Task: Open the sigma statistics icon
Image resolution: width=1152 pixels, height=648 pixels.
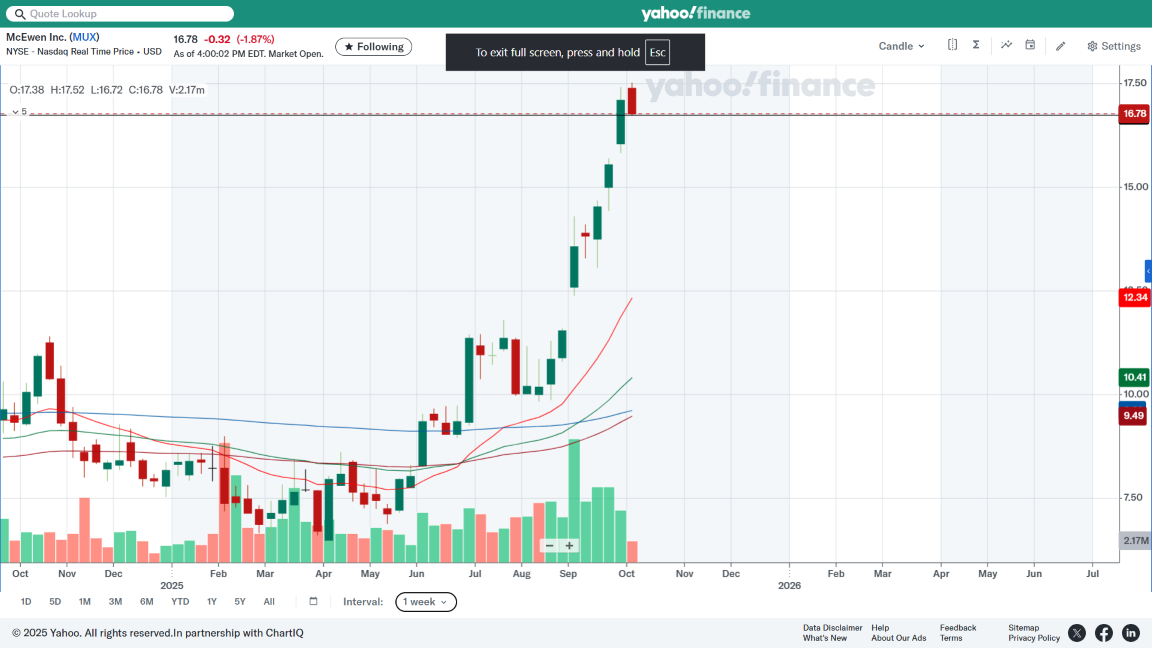Action: [976, 45]
